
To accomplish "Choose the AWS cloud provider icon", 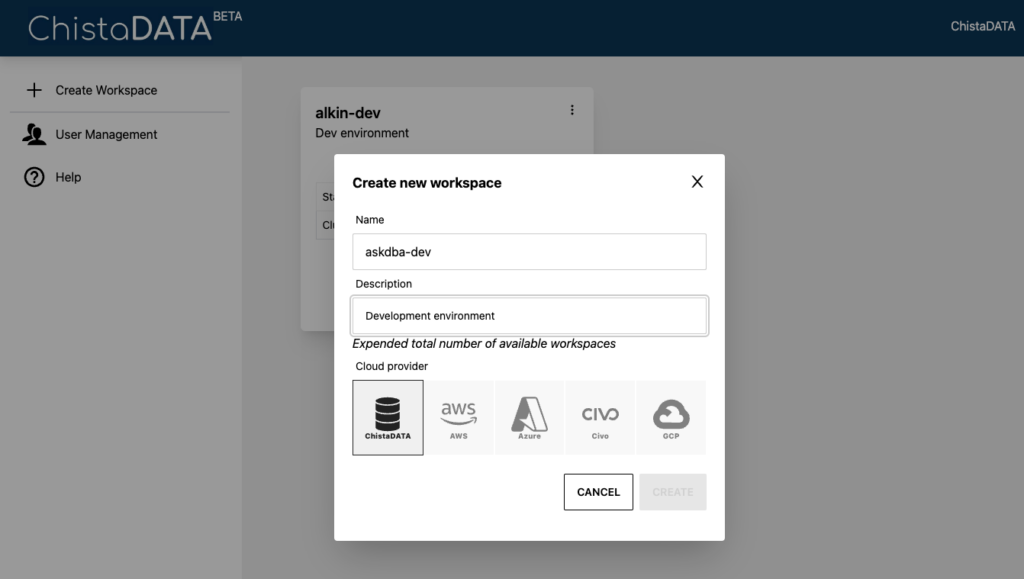I will (x=458, y=417).
